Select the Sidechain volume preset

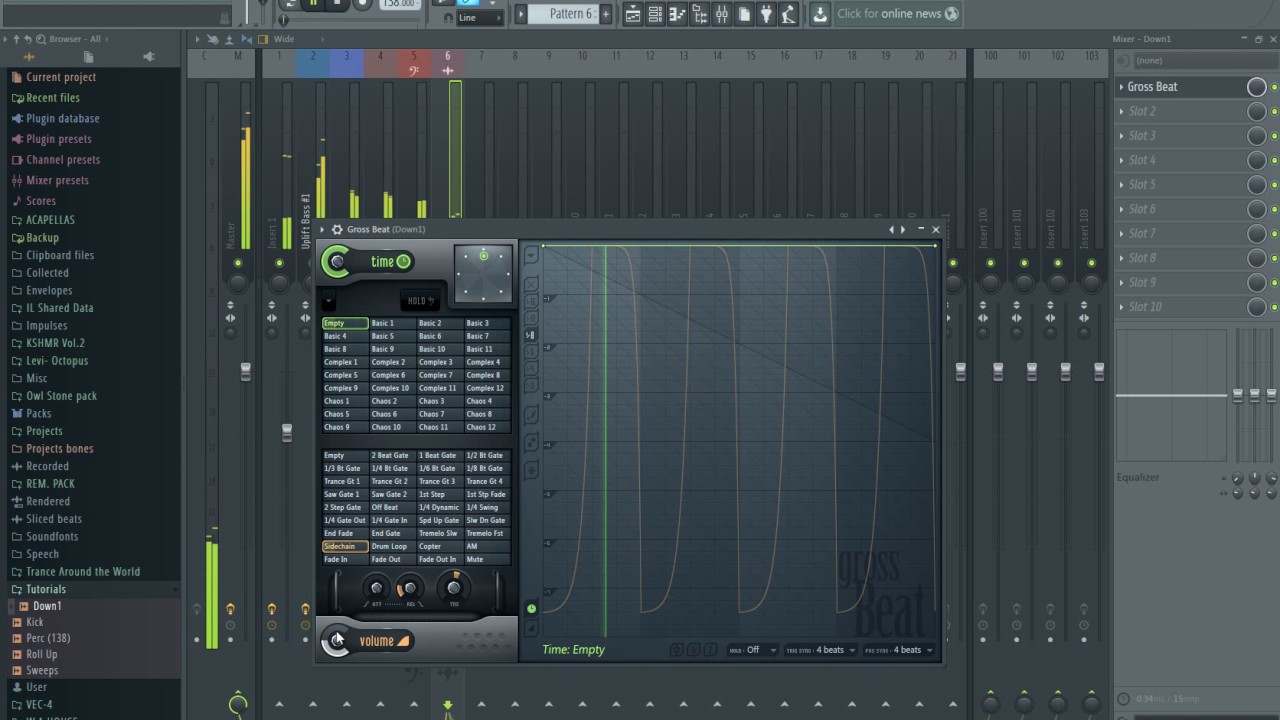coord(345,547)
